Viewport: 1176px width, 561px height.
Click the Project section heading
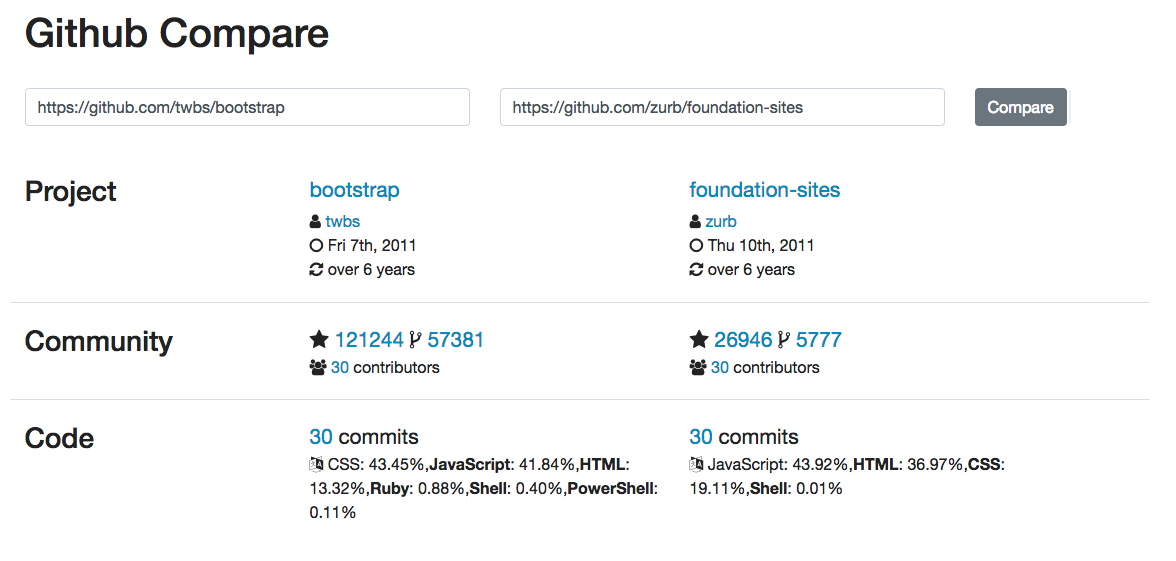[x=70, y=191]
